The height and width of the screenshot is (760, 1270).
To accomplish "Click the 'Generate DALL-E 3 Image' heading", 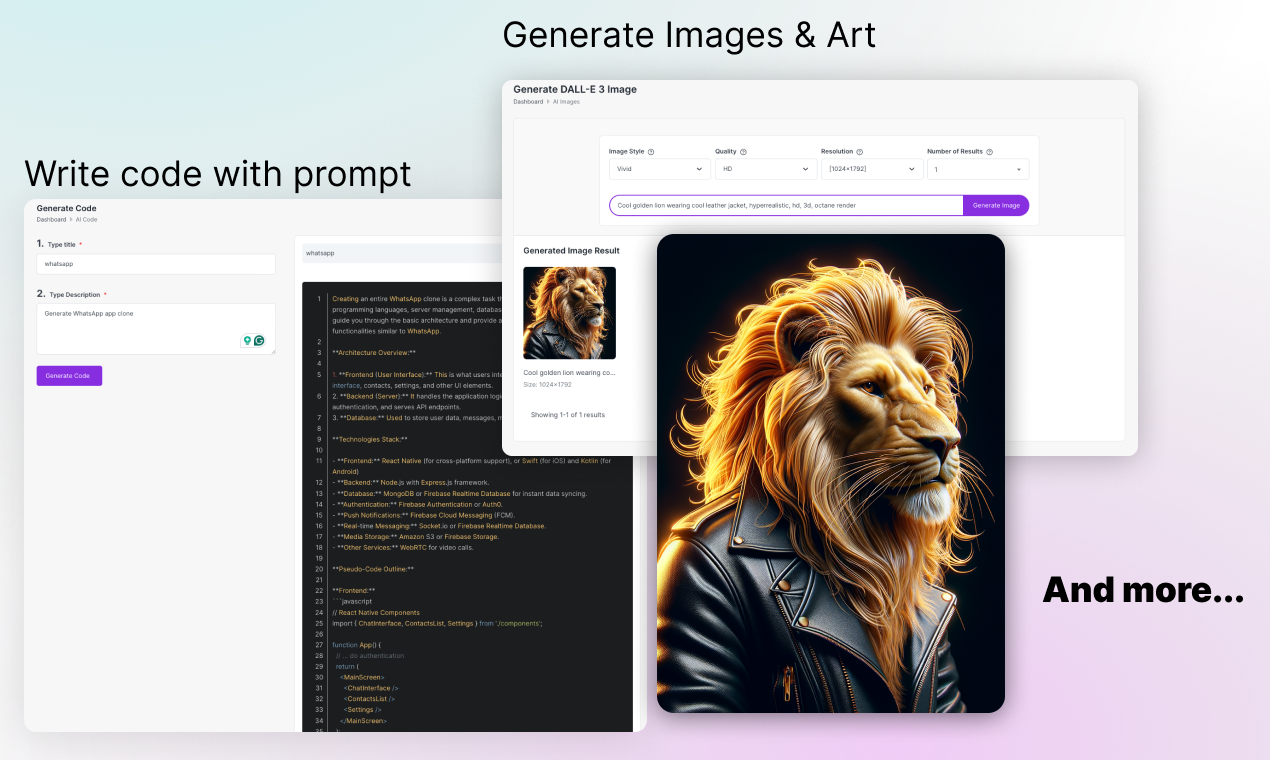I will 575,89.
